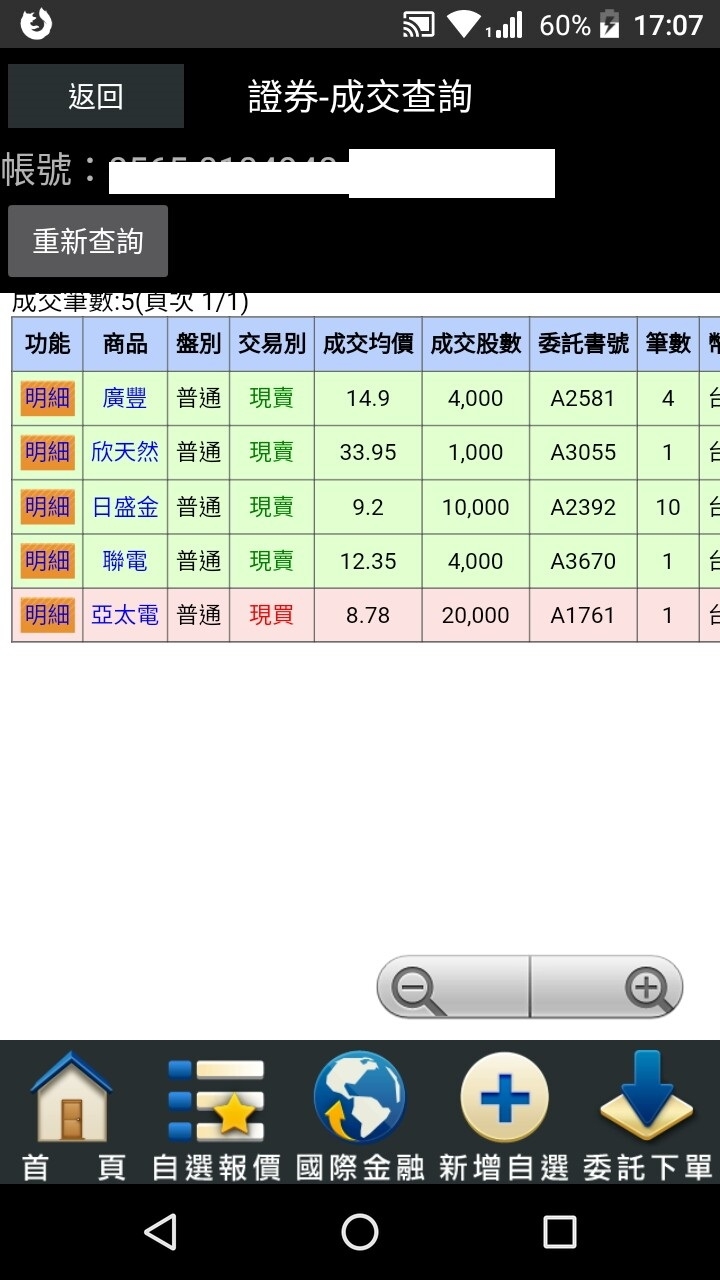720x1280 pixels.
Task: Click the price cell 14.9
Action: [368, 398]
